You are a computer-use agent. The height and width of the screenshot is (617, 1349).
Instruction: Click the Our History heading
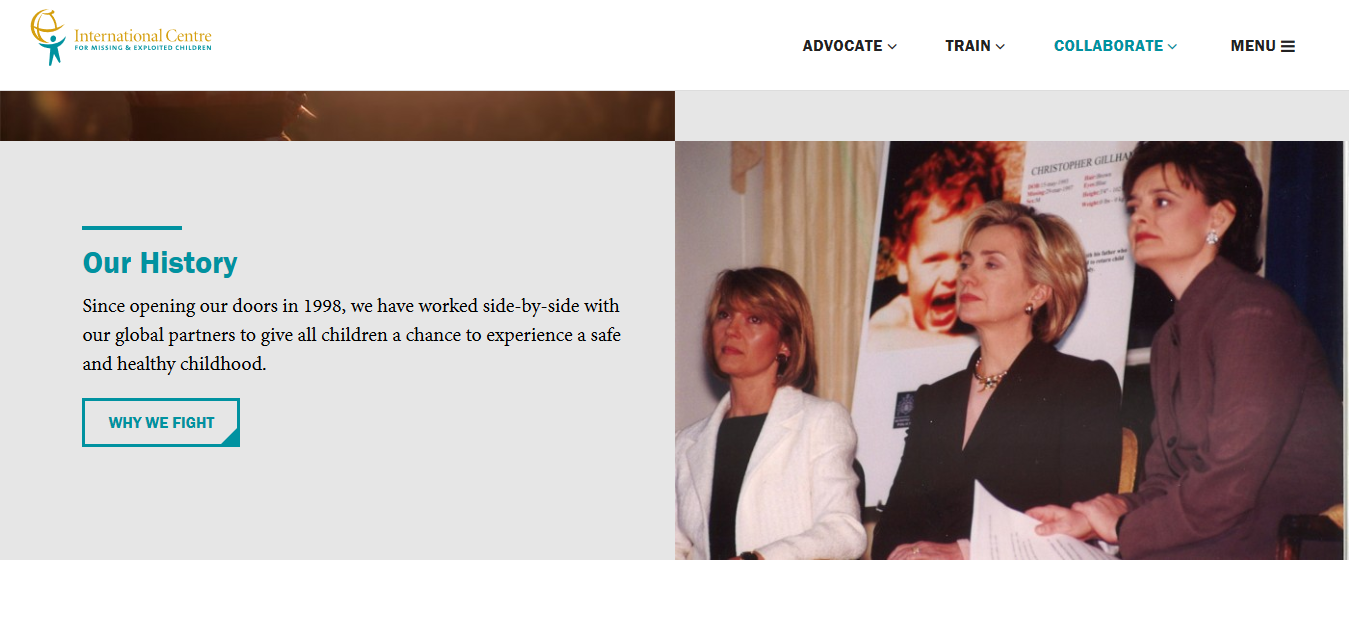coord(160,262)
